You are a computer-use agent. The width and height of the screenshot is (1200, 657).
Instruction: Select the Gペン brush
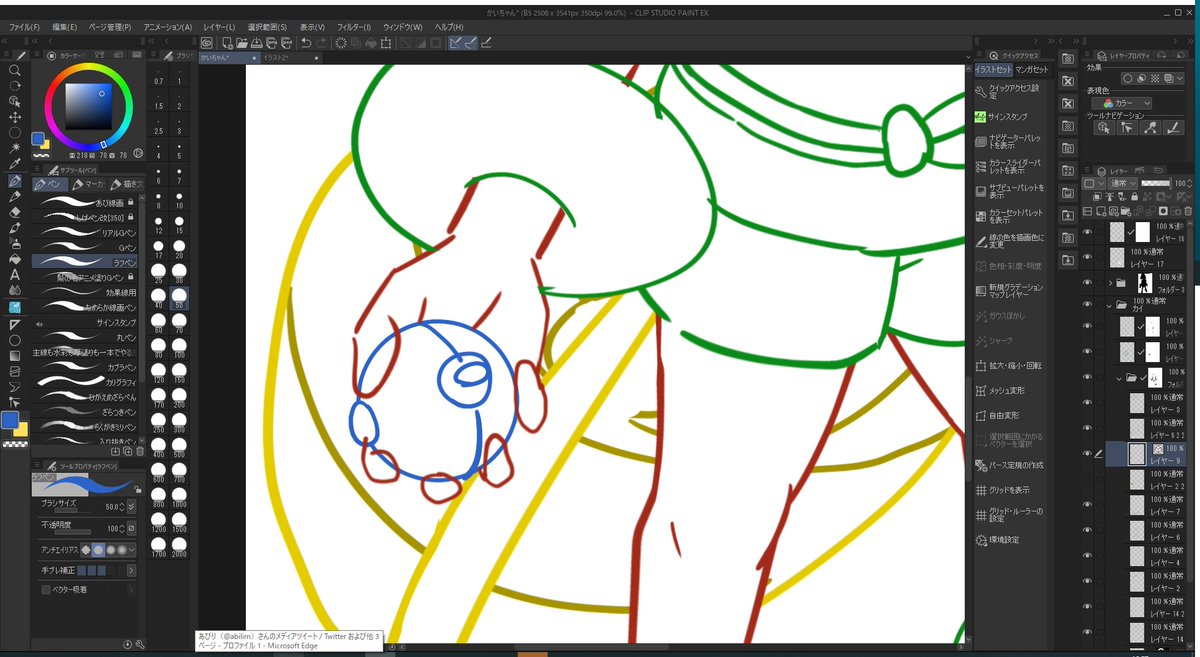(87, 246)
